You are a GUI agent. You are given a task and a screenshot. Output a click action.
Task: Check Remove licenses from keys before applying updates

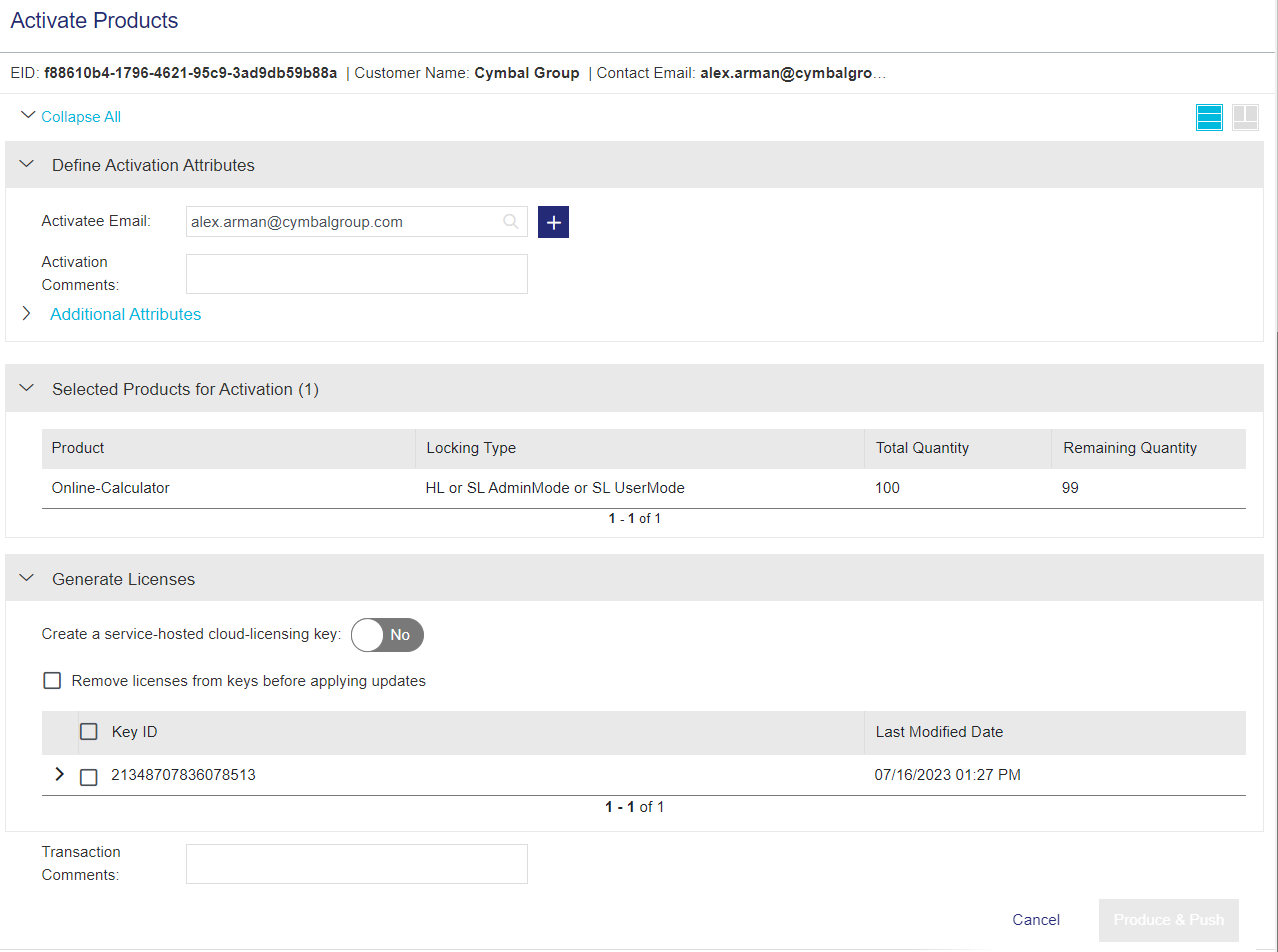pos(52,681)
